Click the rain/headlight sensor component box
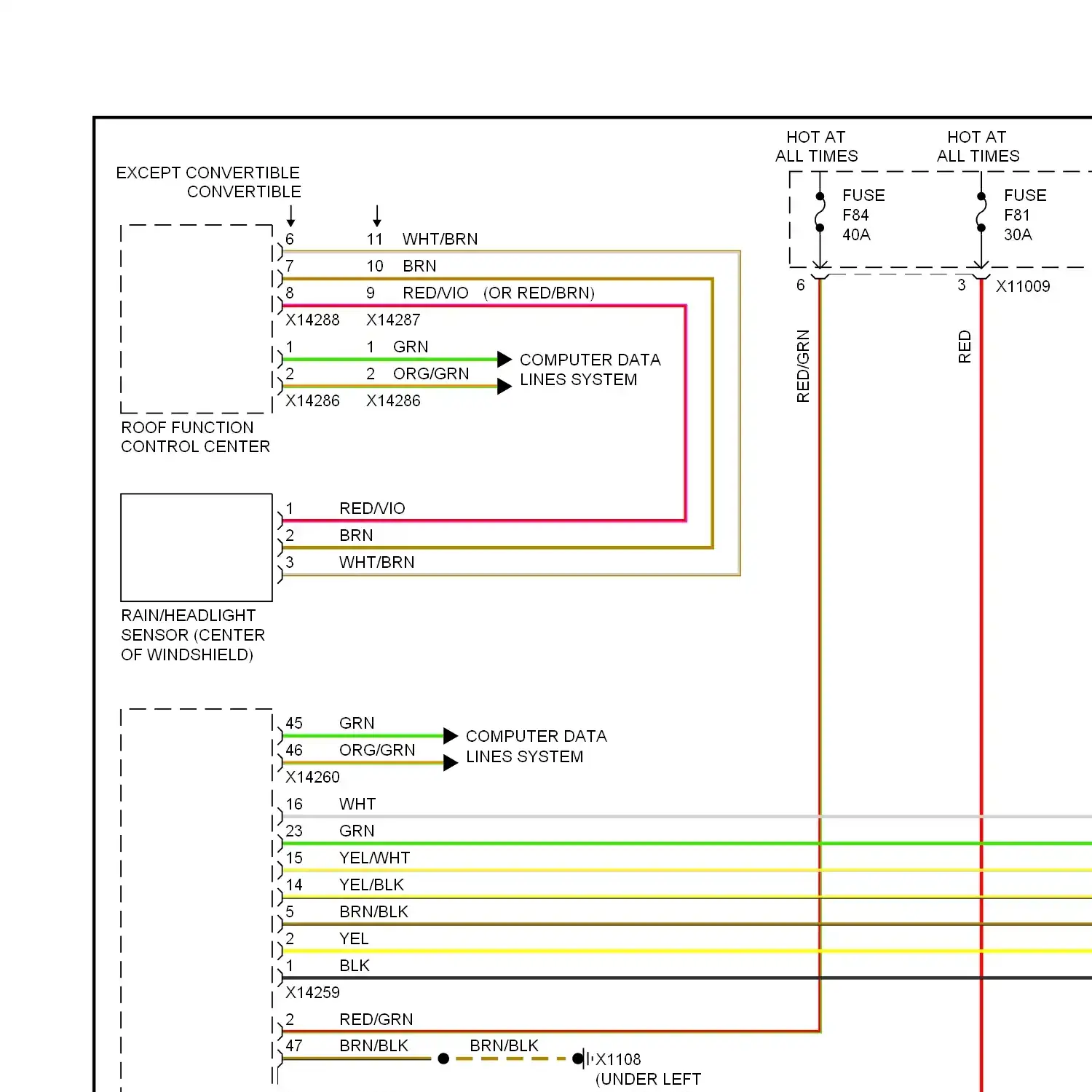Viewport: 1092px width, 1092px height. pos(197,547)
